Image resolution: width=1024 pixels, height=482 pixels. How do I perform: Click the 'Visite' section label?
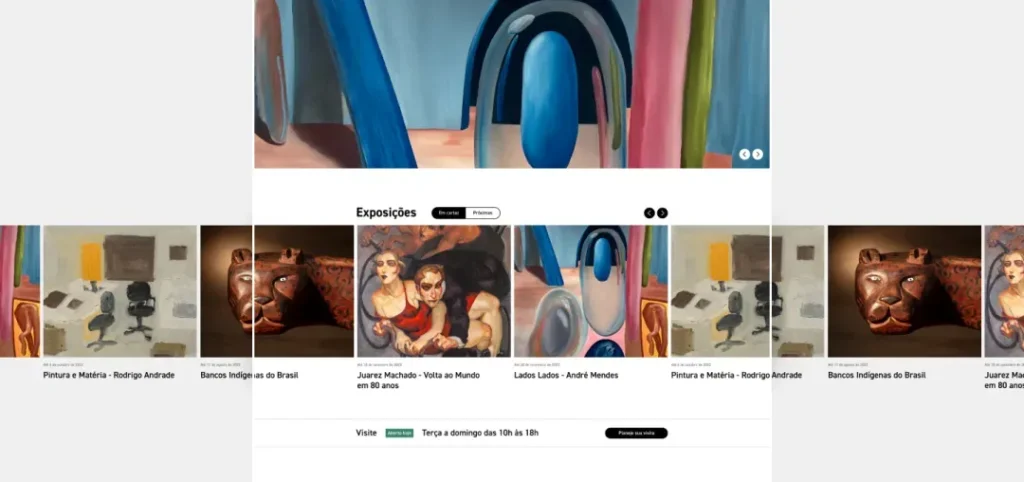click(x=366, y=433)
